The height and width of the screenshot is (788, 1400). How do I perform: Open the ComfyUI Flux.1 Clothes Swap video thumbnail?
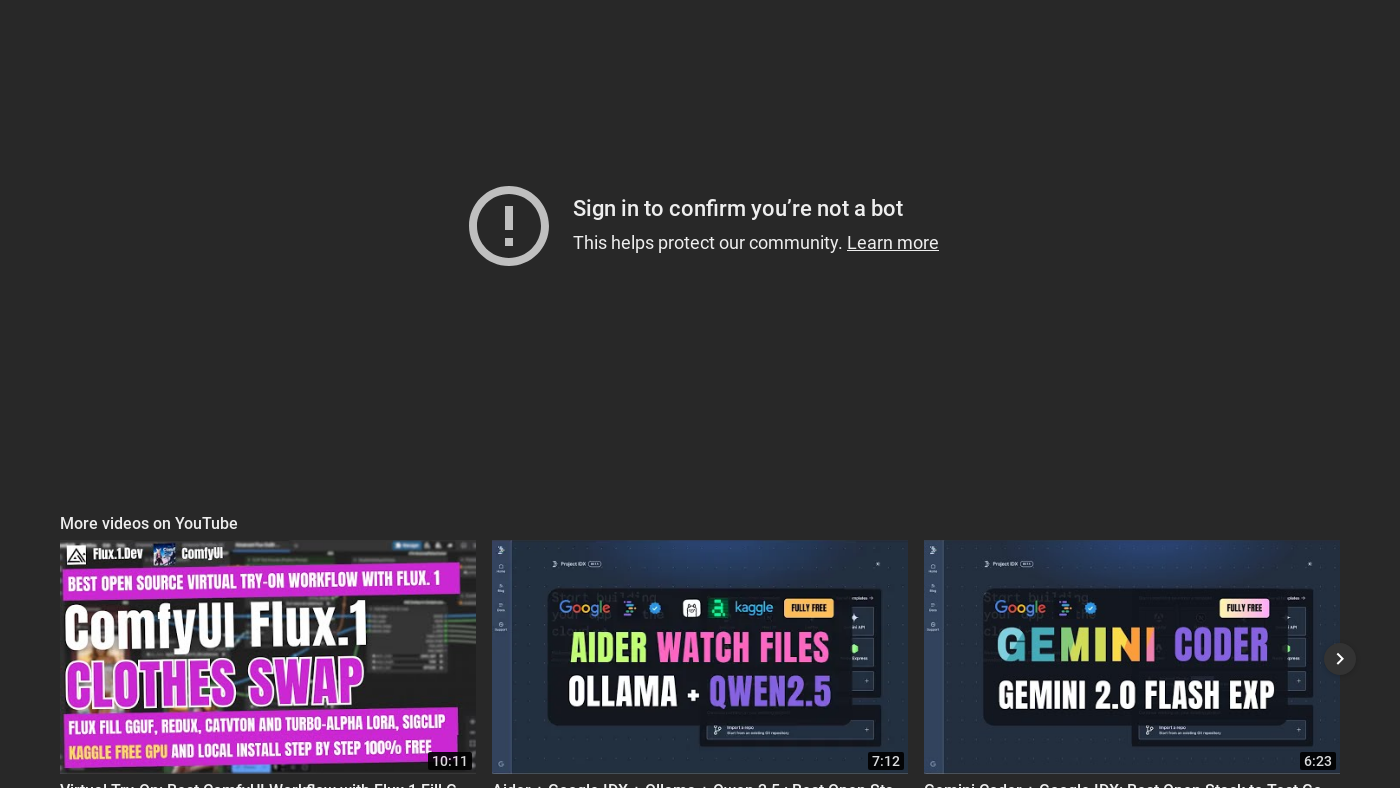point(268,657)
